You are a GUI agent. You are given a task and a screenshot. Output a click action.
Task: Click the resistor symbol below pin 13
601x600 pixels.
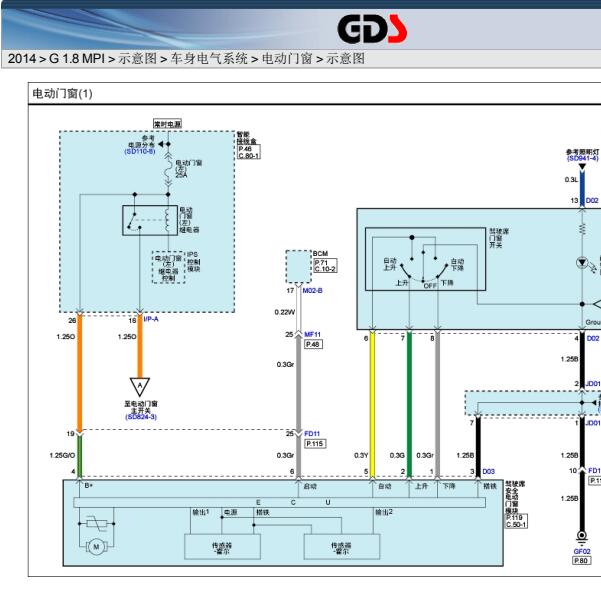coord(582,229)
